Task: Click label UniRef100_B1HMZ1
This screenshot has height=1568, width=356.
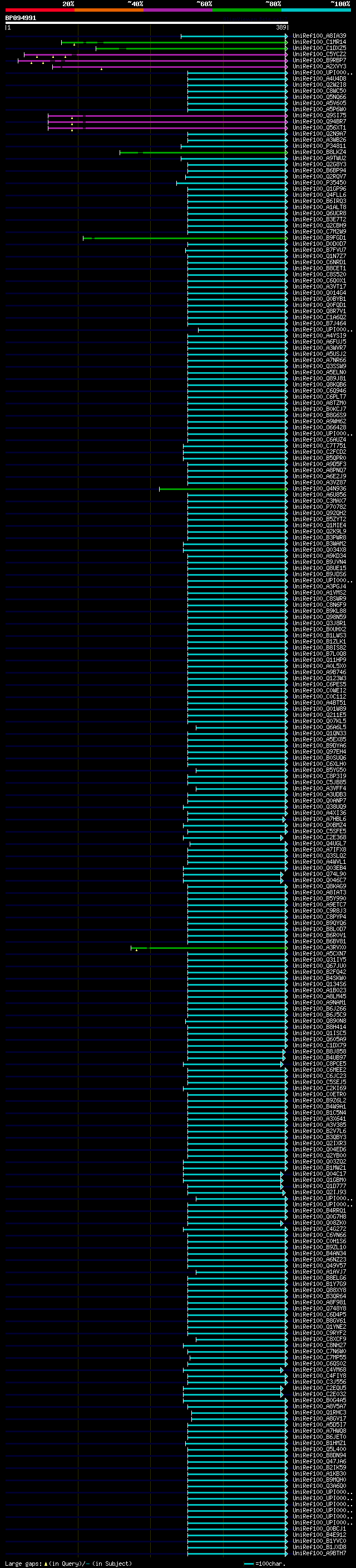Action: pos(319,1443)
